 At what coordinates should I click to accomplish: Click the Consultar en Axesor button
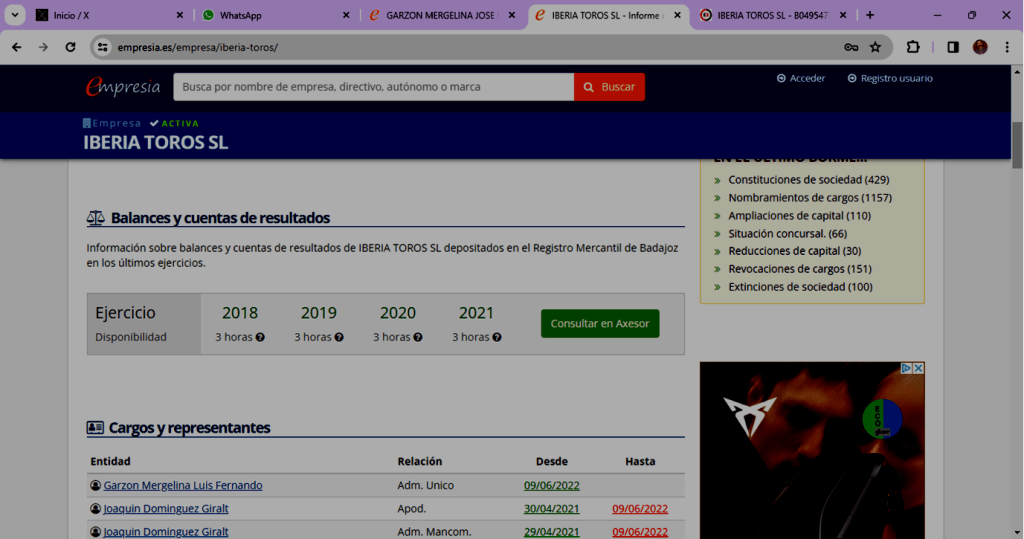click(600, 323)
